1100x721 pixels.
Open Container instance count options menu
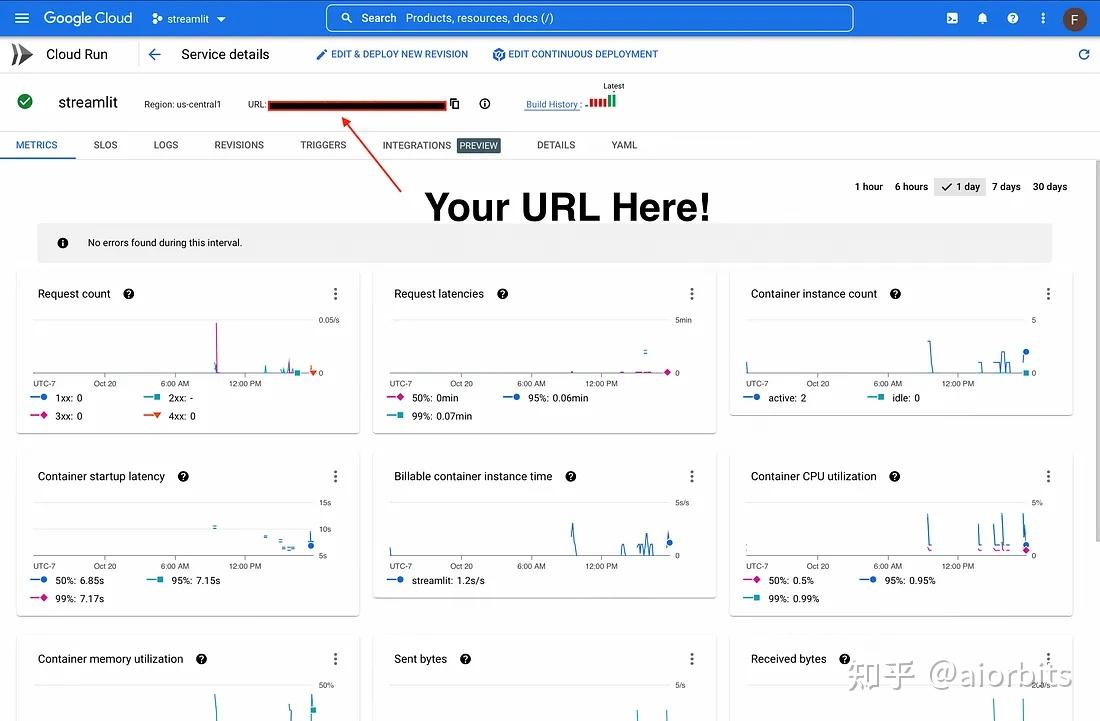coord(1048,294)
